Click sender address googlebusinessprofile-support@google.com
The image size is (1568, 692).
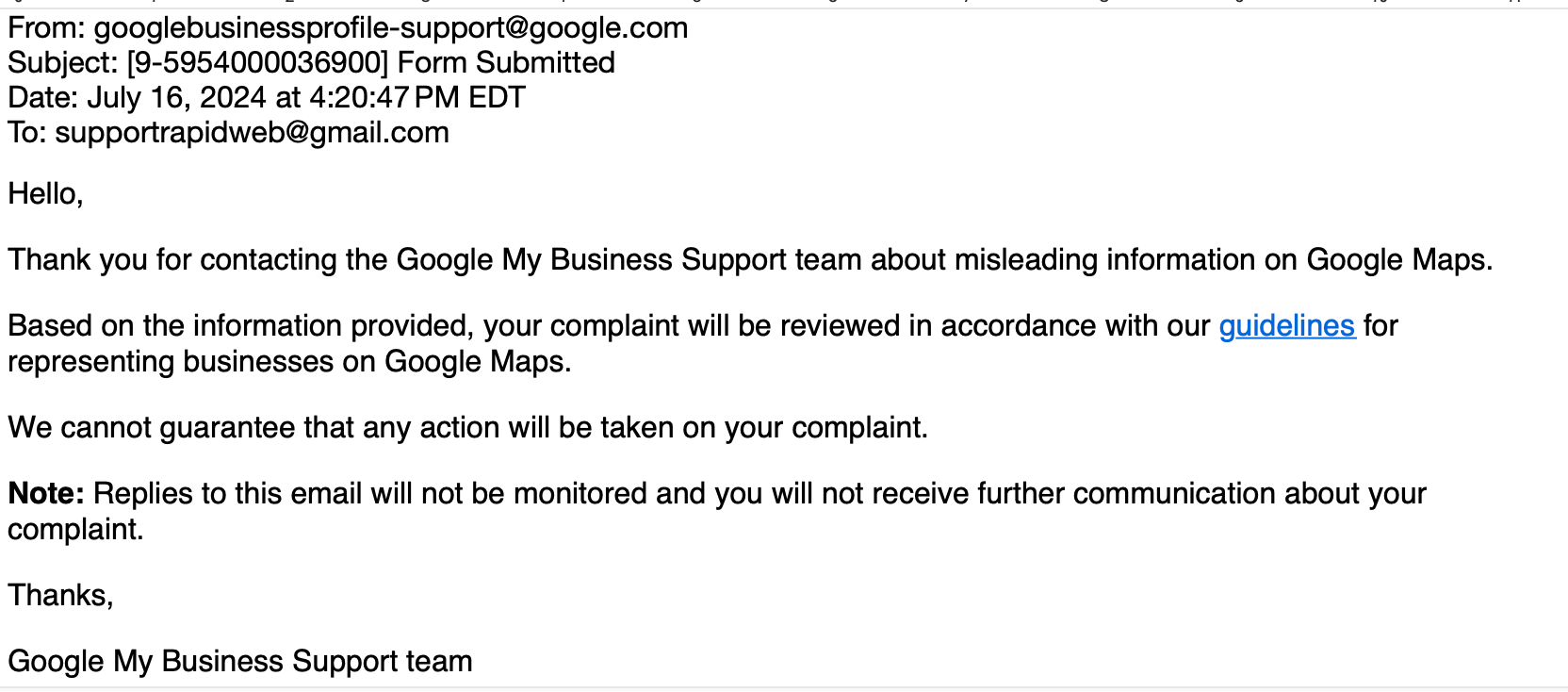click(391, 28)
